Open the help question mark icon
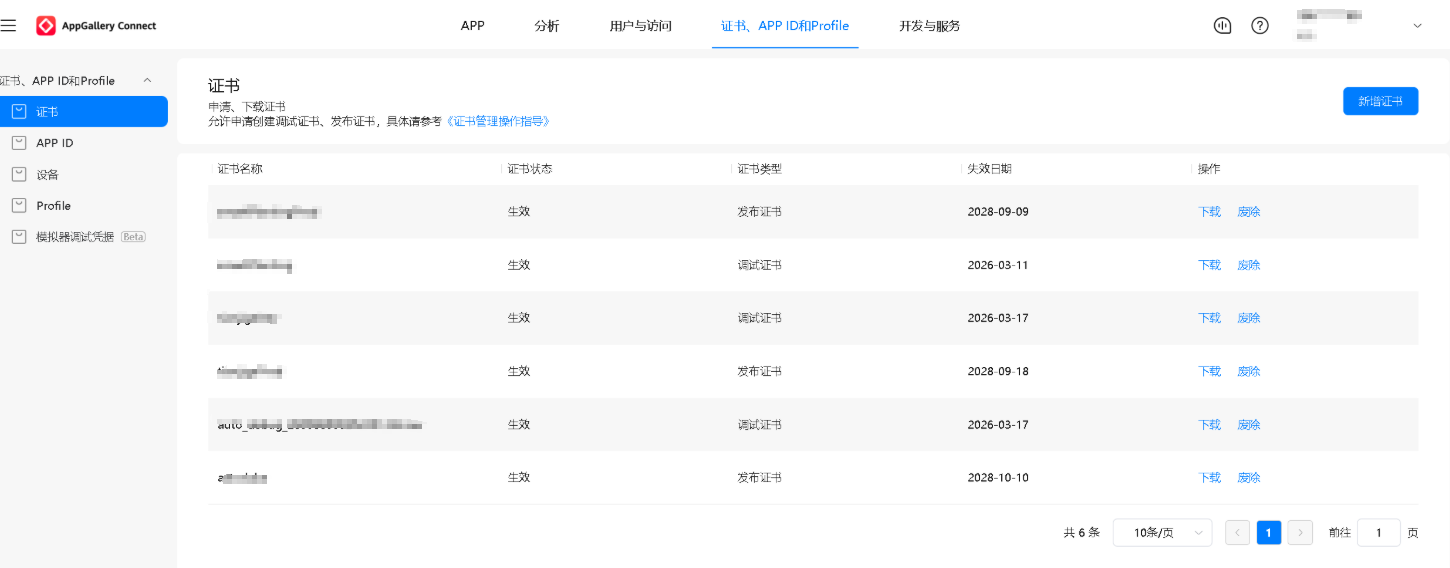Viewport: 1450px width, 568px height. [1260, 26]
